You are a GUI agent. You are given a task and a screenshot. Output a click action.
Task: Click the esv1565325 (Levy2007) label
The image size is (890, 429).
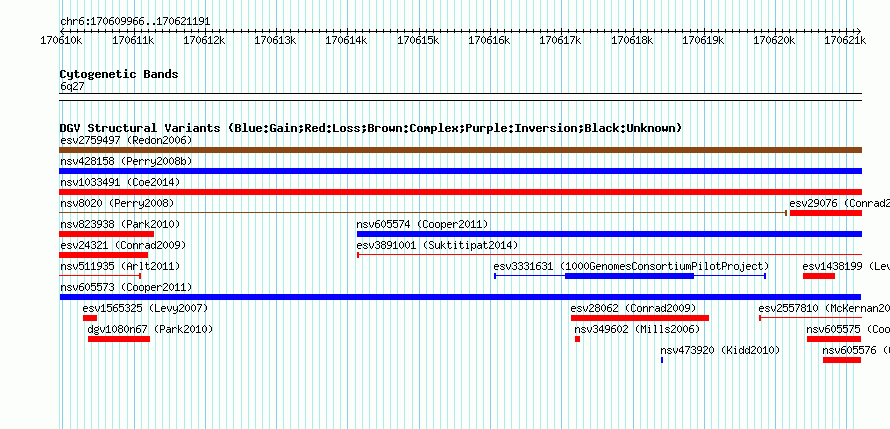click(145, 308)
